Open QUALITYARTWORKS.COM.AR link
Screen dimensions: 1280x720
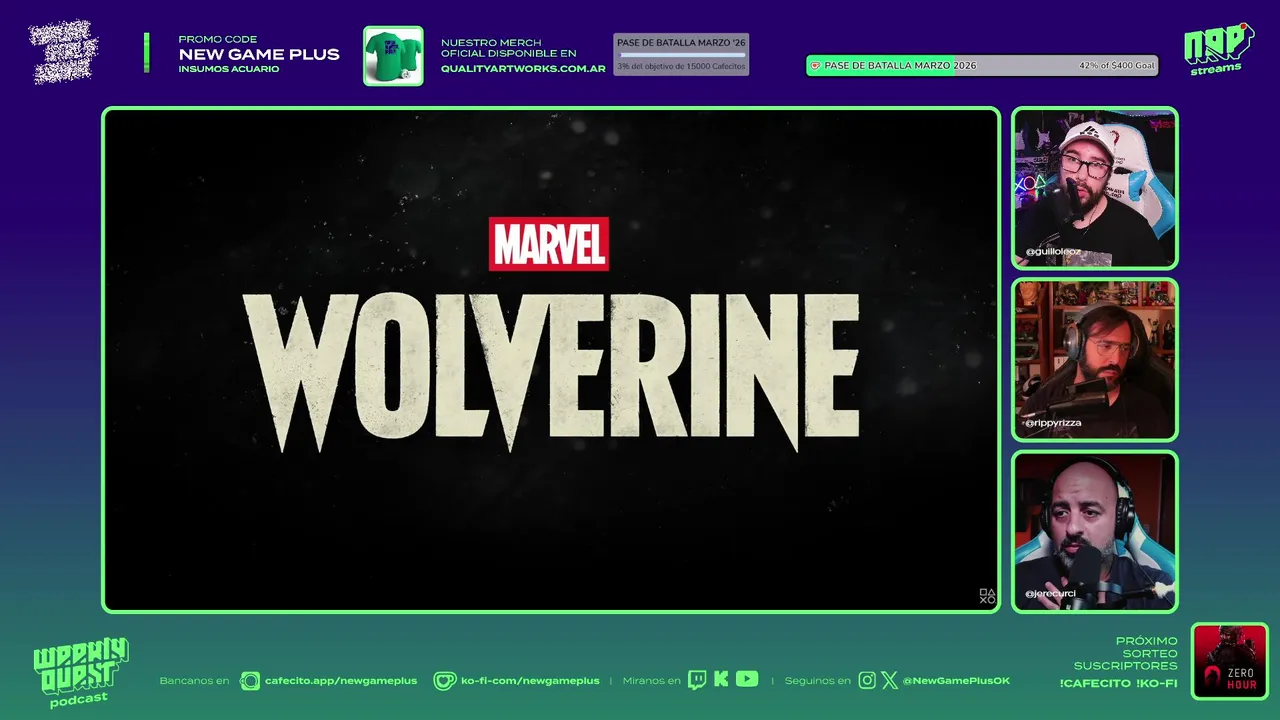[523, 69]
